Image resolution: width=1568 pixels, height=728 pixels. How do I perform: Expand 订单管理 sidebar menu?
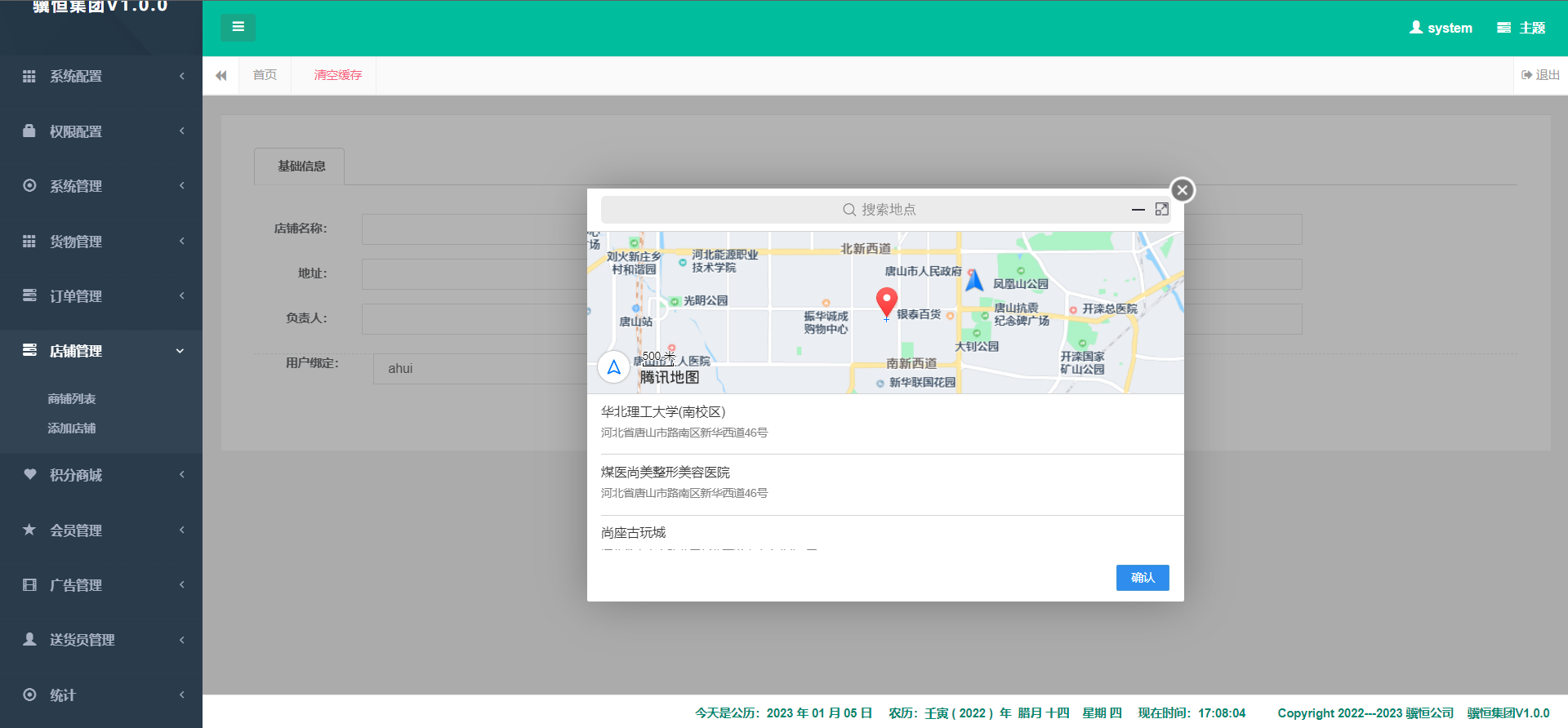click(x=101, y=295)
